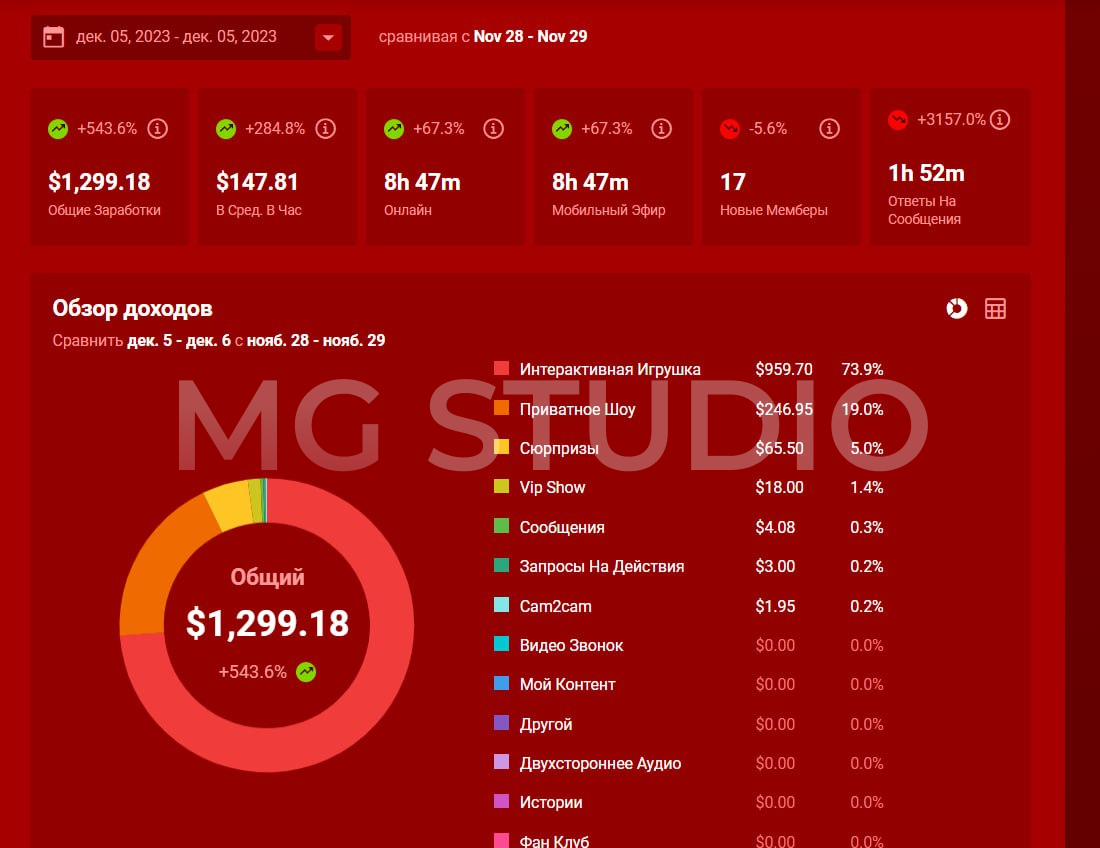Click info icon on Ответы На Сообщения card

click(x=999, y=120)
